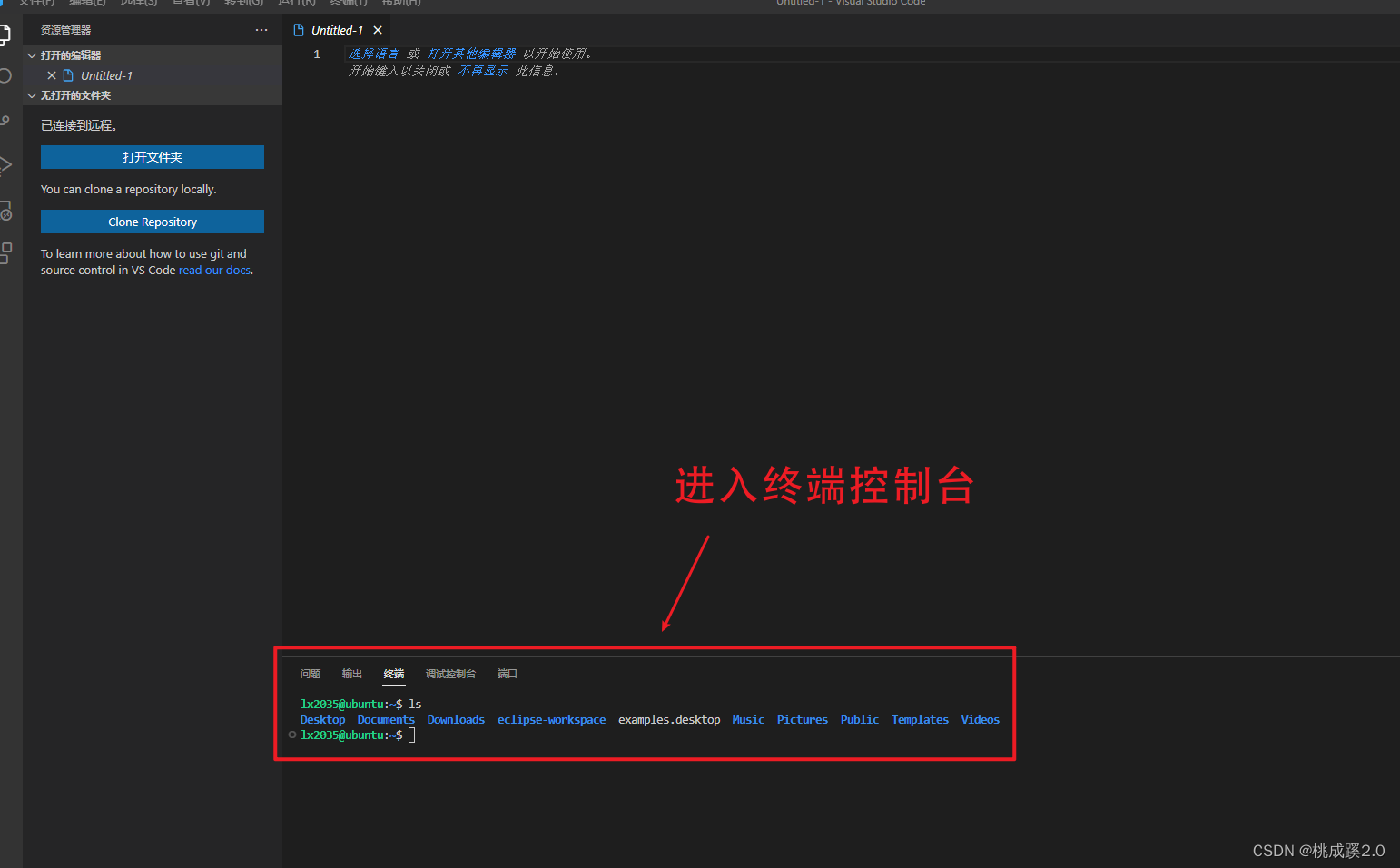Click the 不再显示 link in editor
This screenshot has height=868, width=1400.
pos(483,71)
